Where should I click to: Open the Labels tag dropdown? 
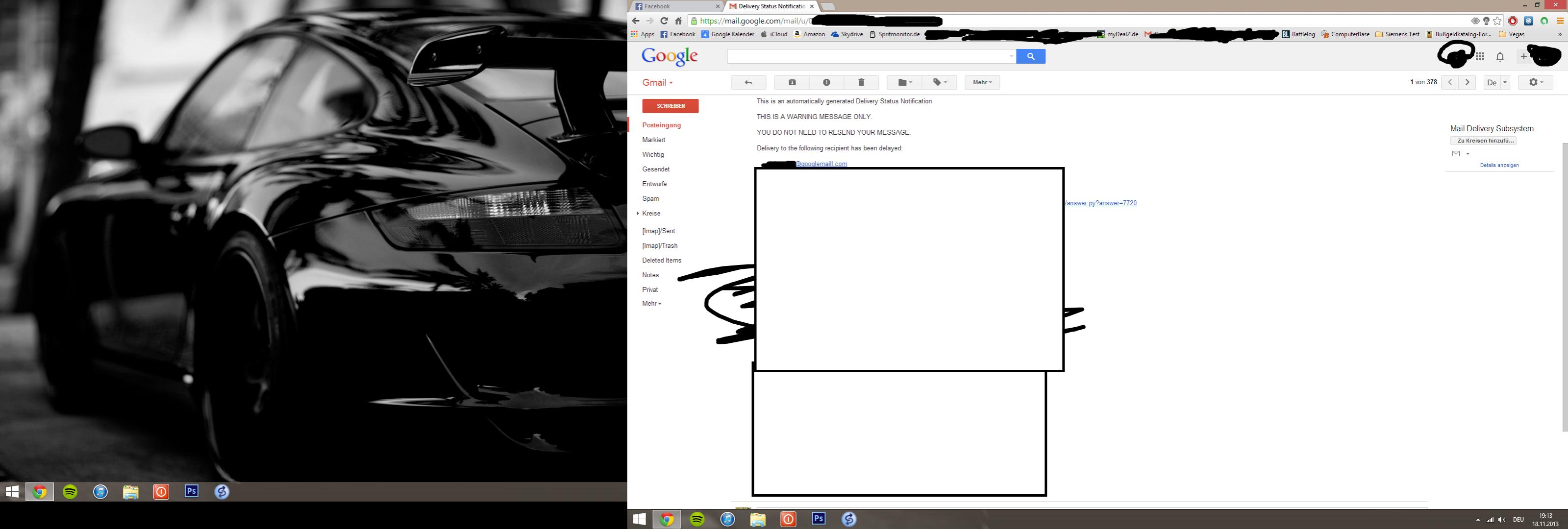(940, 83)
